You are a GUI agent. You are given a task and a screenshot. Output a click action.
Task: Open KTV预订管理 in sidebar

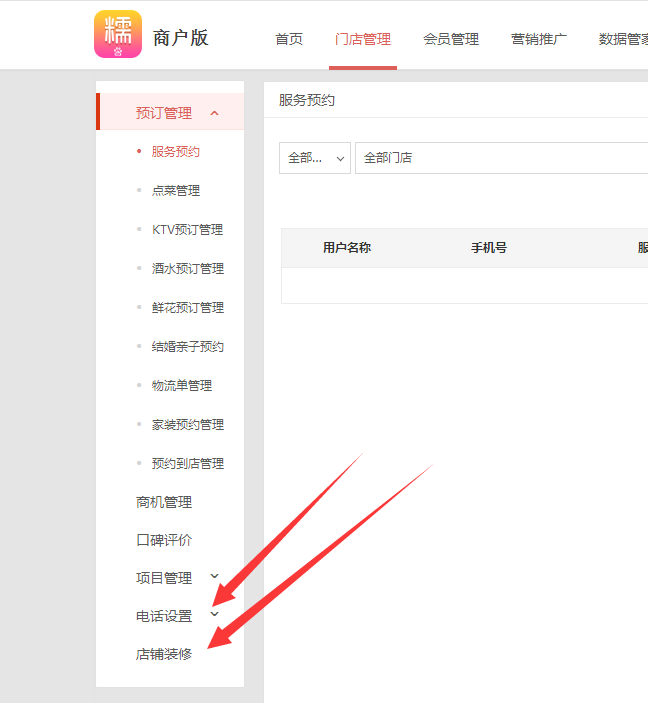coord(187,230)
